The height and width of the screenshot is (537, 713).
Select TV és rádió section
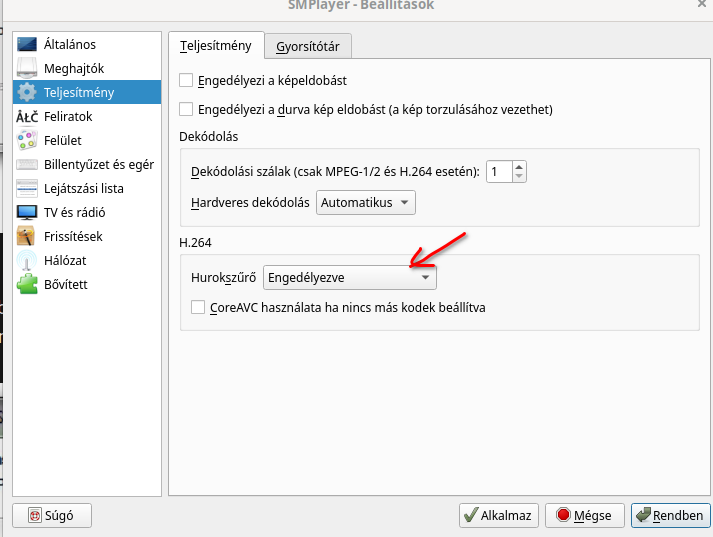pos(87,212)
